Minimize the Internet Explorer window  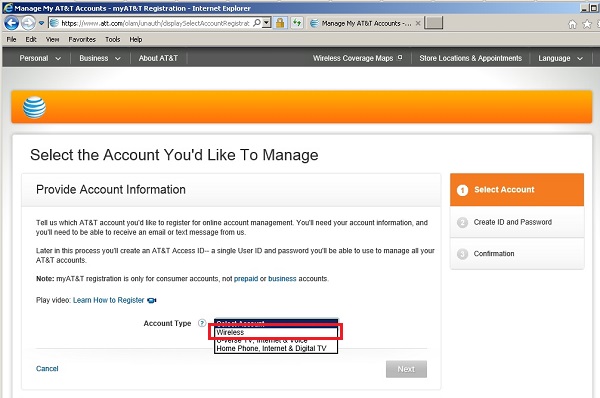pos(584,8)
